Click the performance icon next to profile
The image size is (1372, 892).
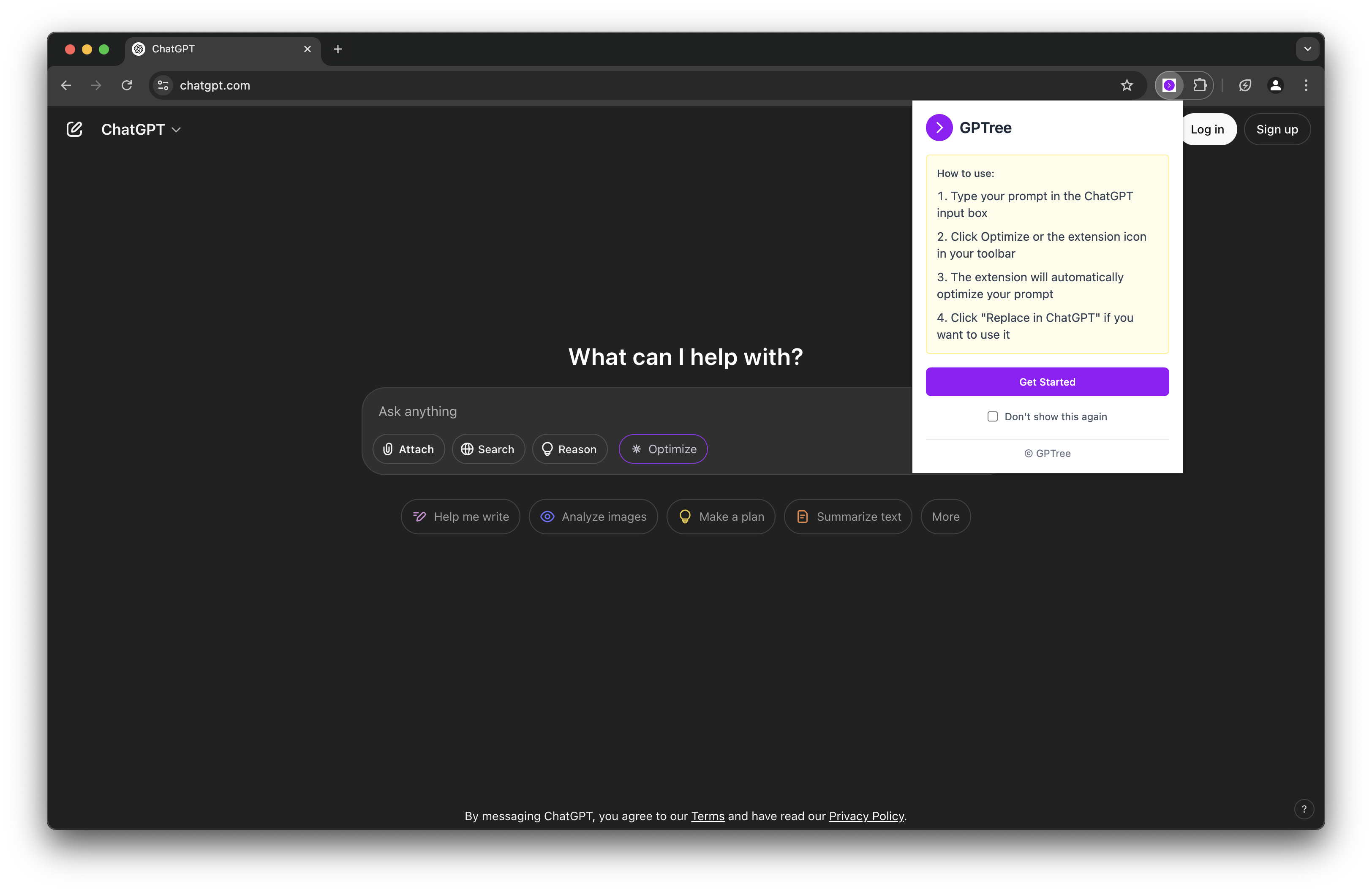pyautogui.click(x=1244, y=85)
